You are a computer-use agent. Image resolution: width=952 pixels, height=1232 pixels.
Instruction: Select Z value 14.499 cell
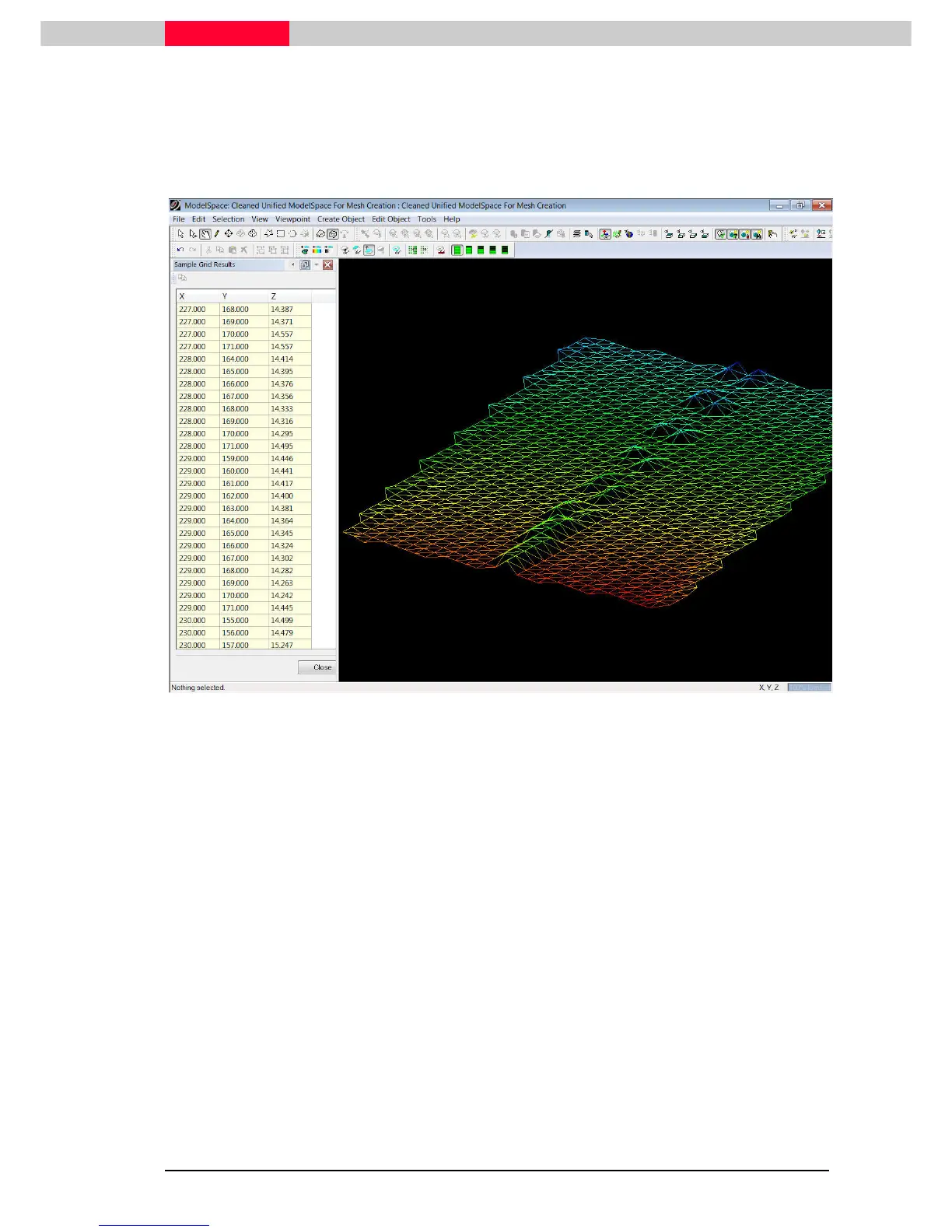coord(290,621)
